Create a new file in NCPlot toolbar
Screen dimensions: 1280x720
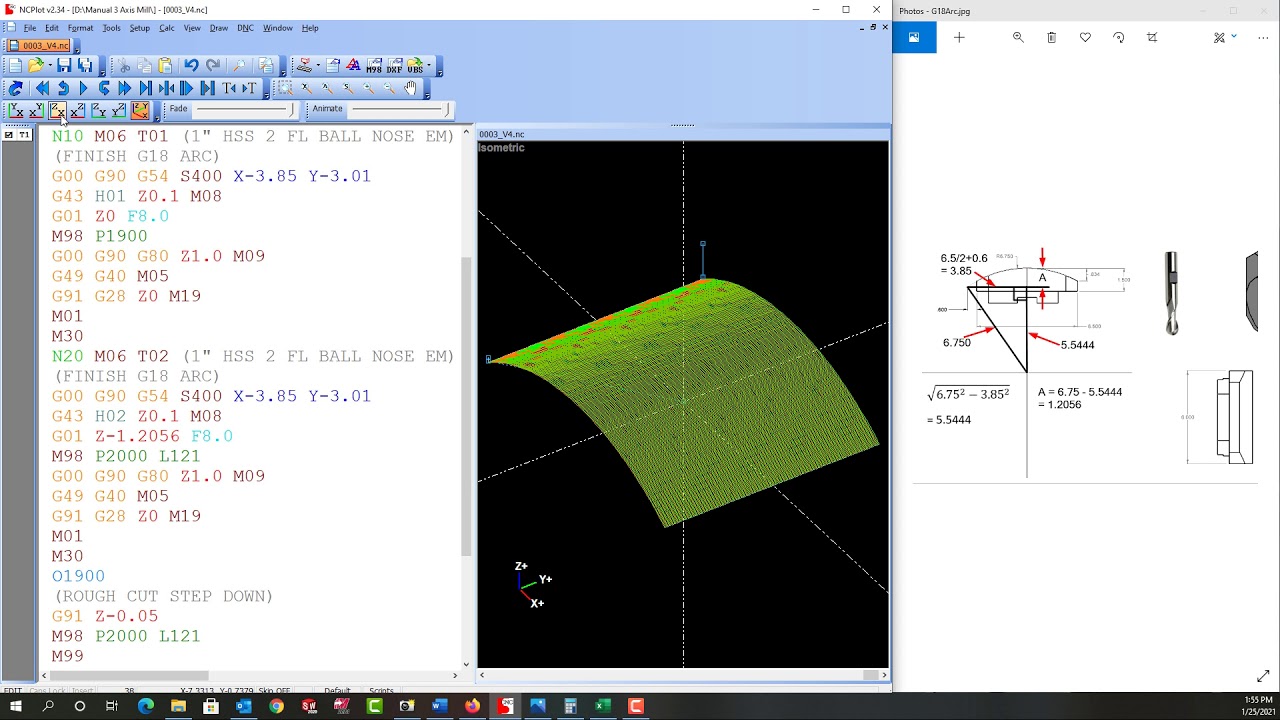[15, 66]
